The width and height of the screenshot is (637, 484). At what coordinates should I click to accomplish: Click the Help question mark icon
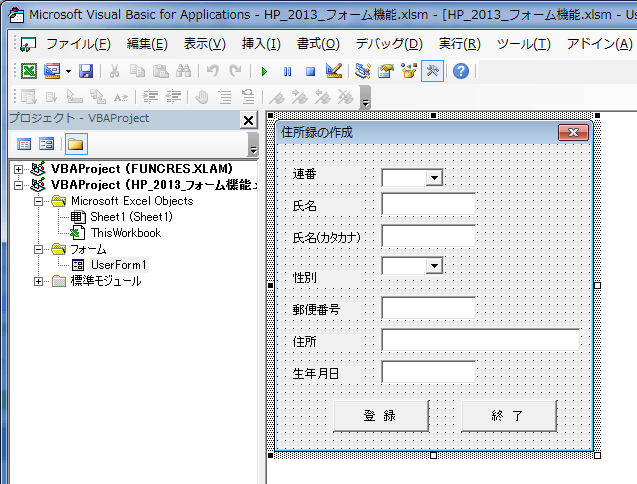click(x=460, y=72)
